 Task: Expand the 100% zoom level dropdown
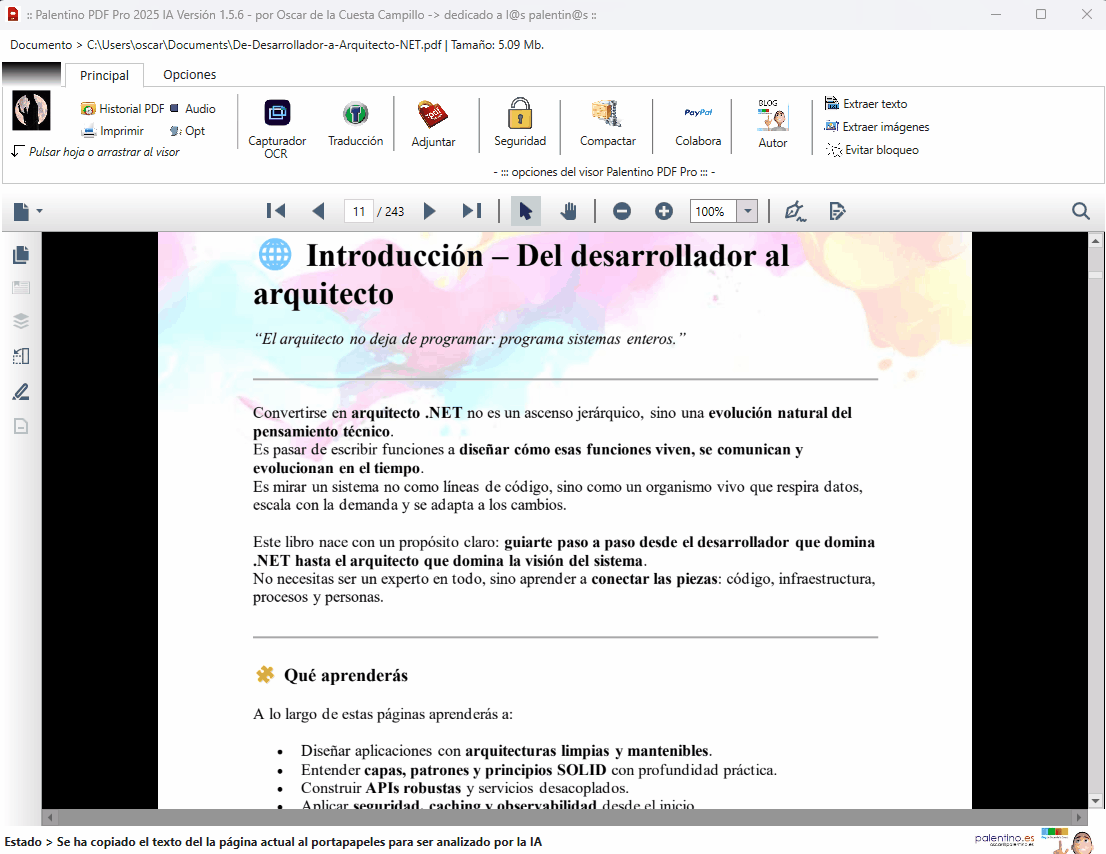coord(747,211)
